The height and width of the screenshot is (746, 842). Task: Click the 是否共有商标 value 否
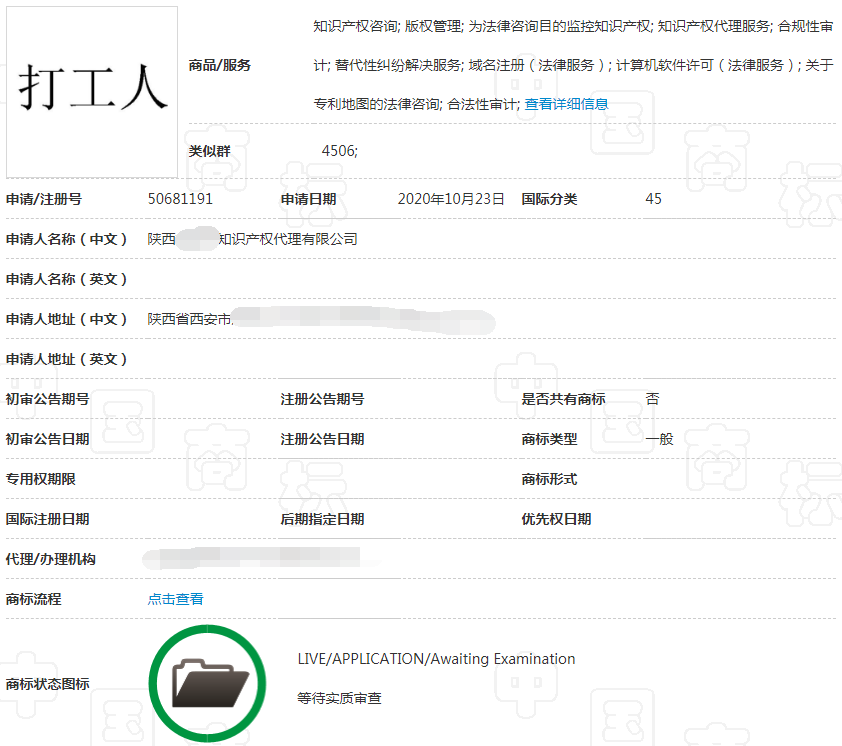pyautogui.click(x=652, y=399)
